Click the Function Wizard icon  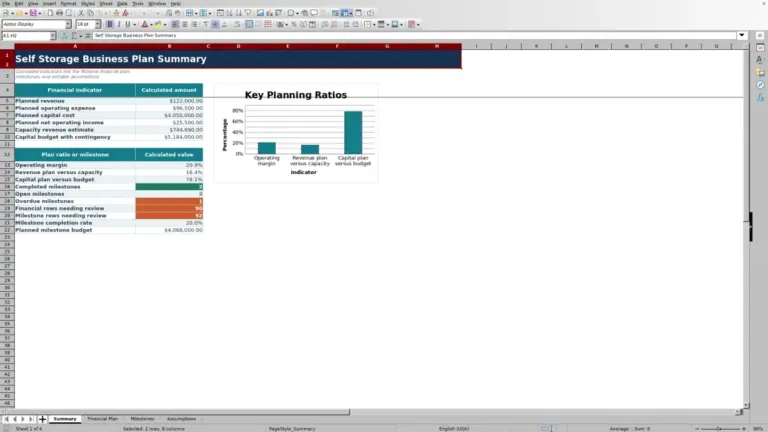(65, 35)
